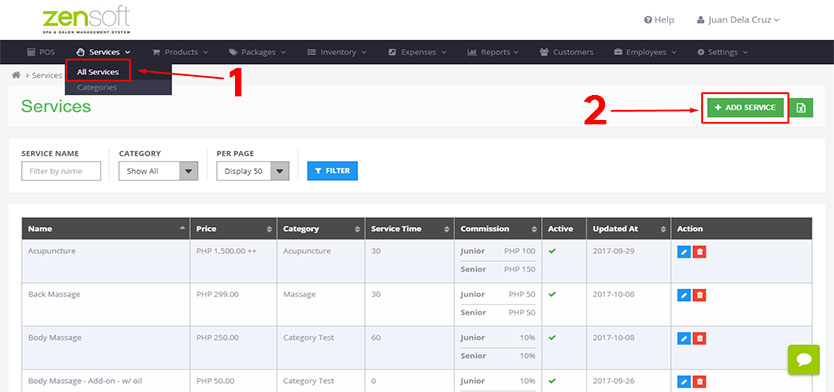Delete the Body Massage 60-minute service

pyautogui.click(x=699, y=338)
